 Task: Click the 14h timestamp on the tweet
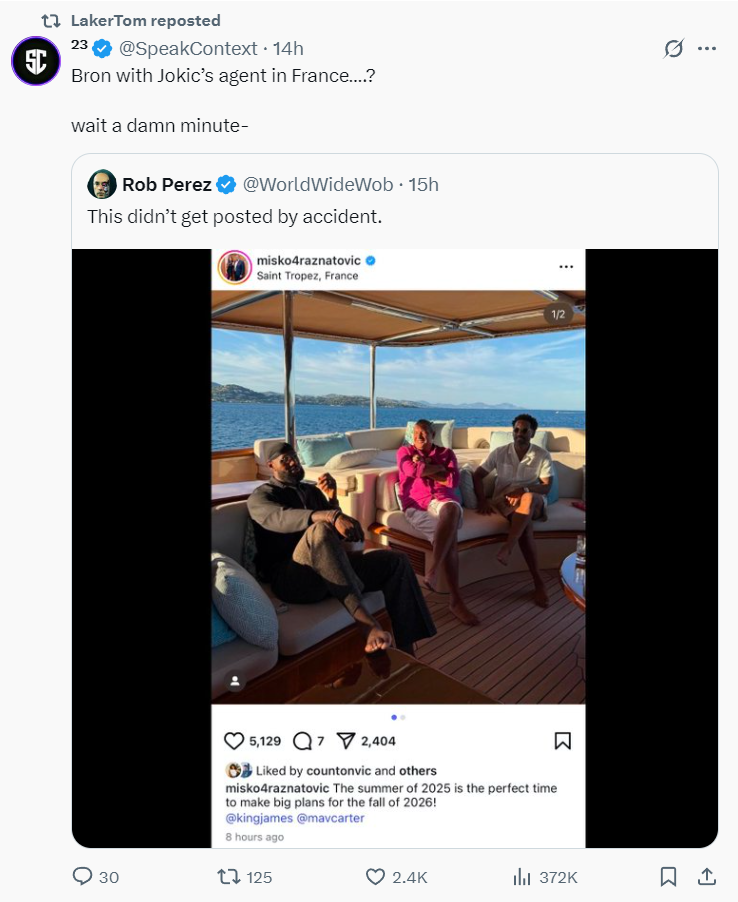[x=288, y=49]
